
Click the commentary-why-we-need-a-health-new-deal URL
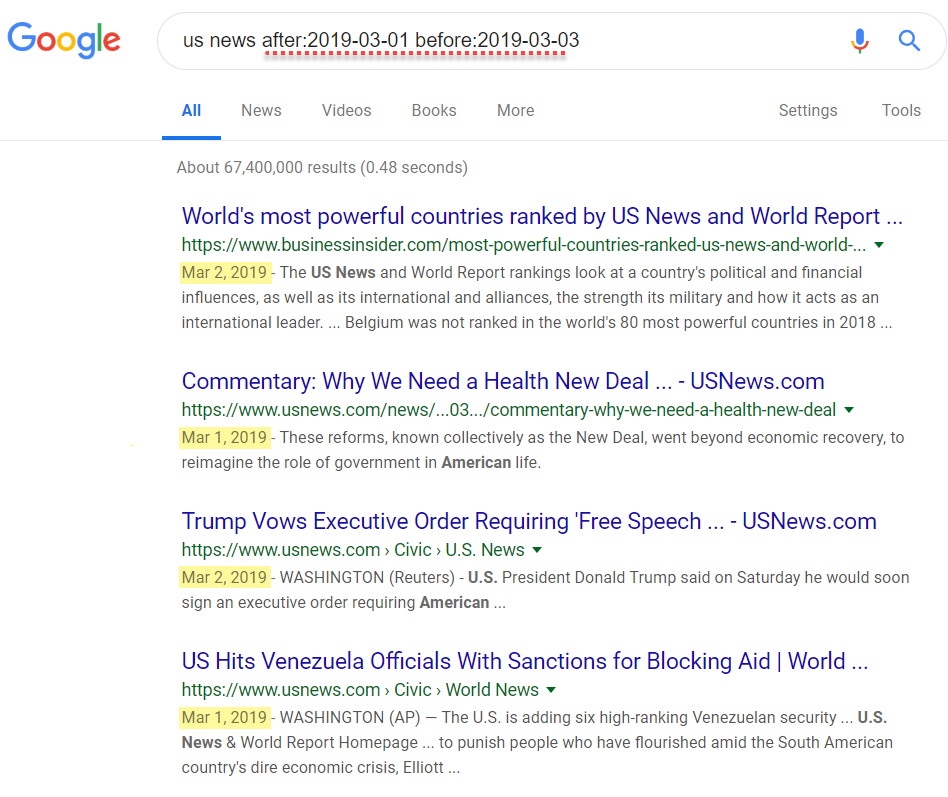pos(508,410)
